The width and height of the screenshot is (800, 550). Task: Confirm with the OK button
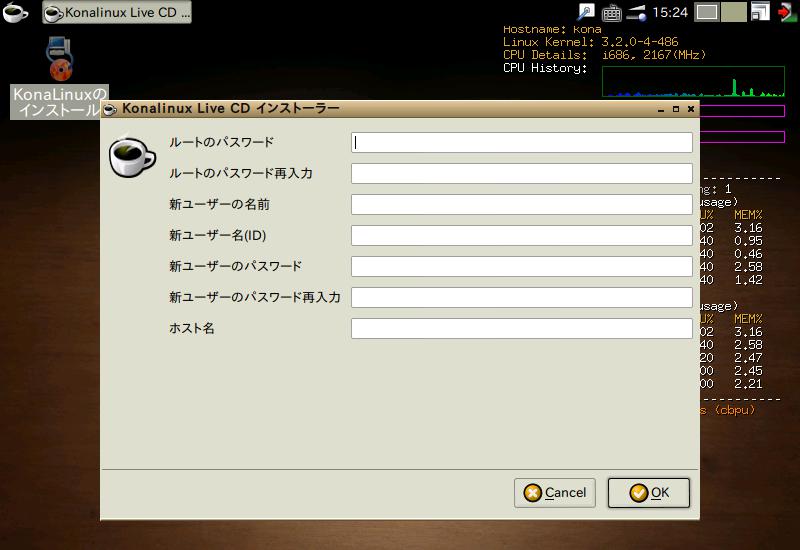click(x=648, y=493)
